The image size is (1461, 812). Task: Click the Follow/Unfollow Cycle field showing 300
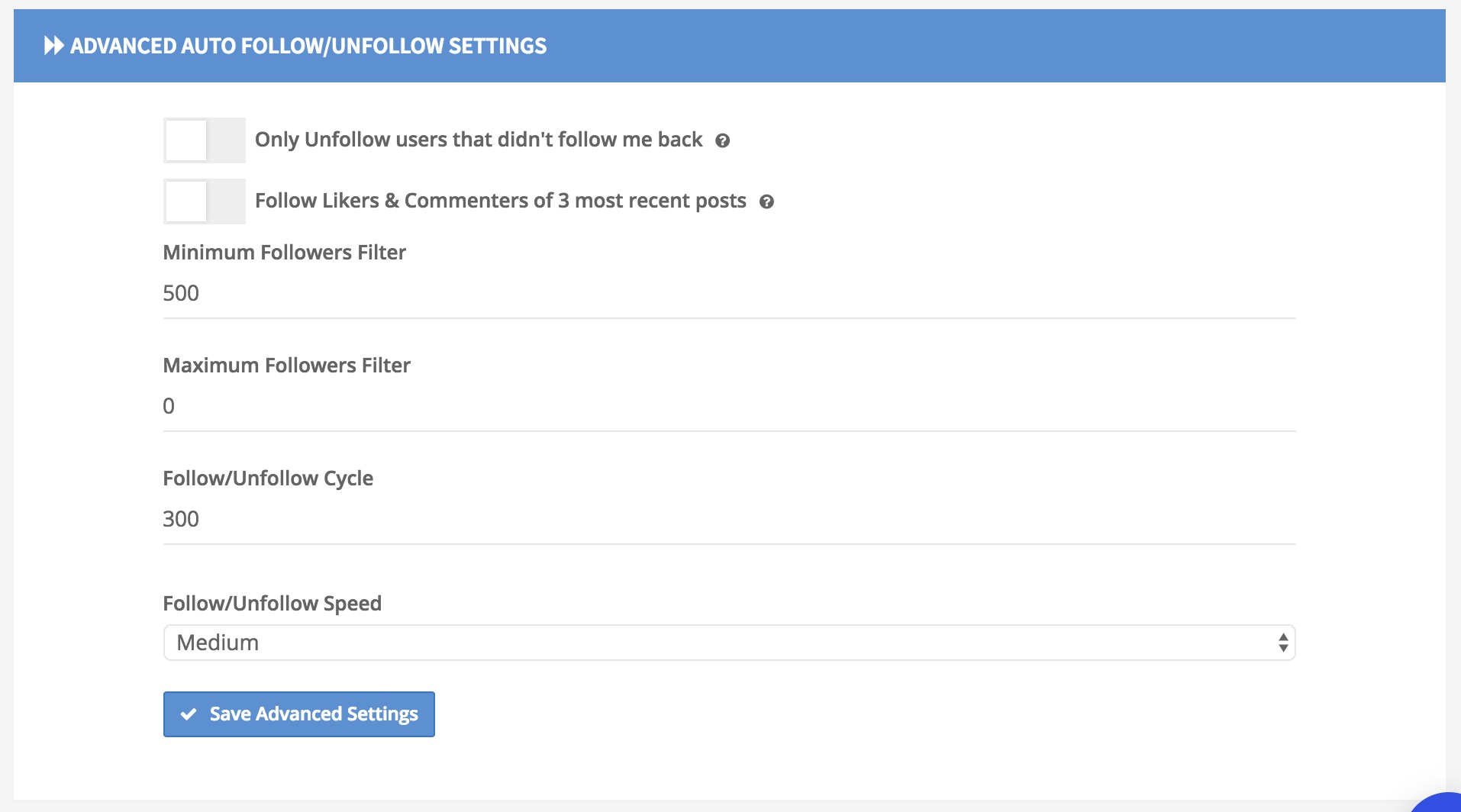730,519
